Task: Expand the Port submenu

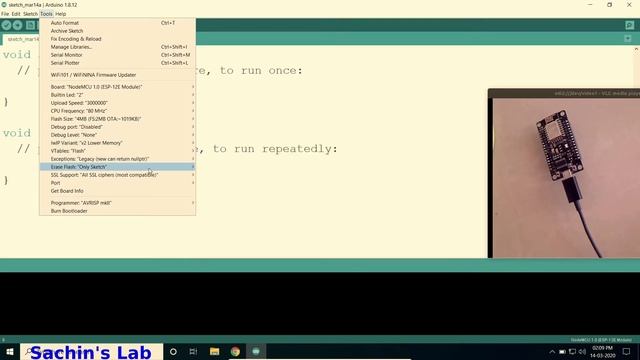Action: click(118, 183)
